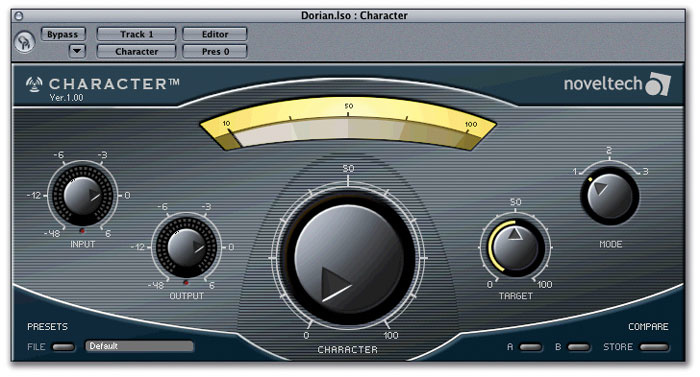Click the Output gain knob

point(187,247)
